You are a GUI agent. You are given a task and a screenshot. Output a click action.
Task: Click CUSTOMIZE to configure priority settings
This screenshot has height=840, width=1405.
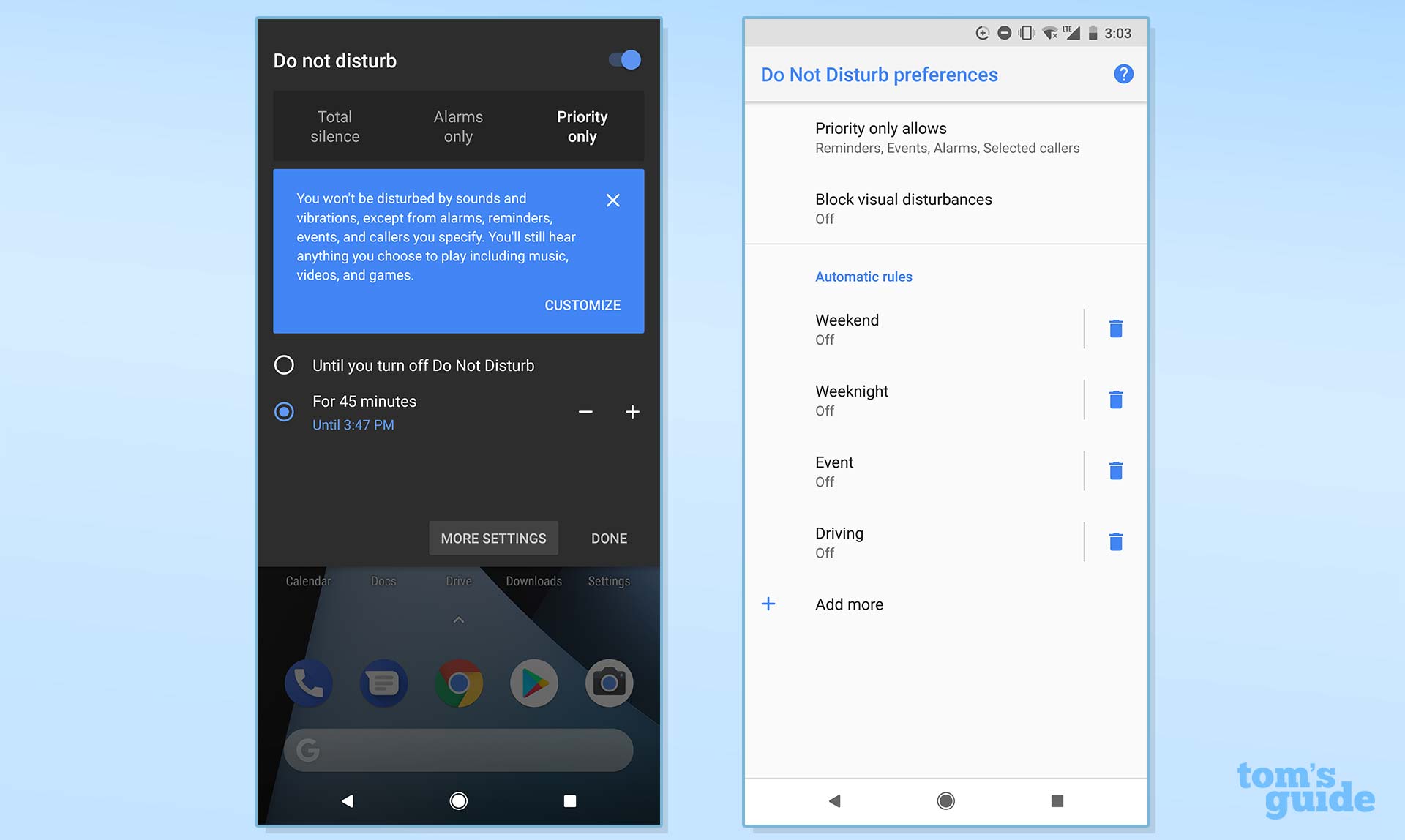click(x=583, y=305)
